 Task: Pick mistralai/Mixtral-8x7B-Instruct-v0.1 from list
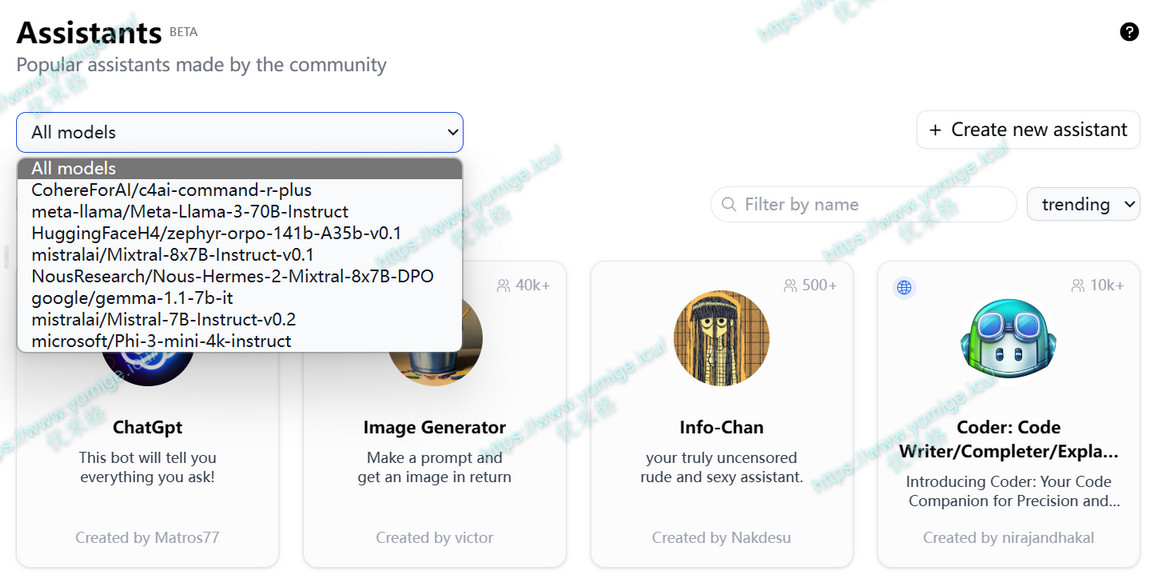(x=172, y=255)
